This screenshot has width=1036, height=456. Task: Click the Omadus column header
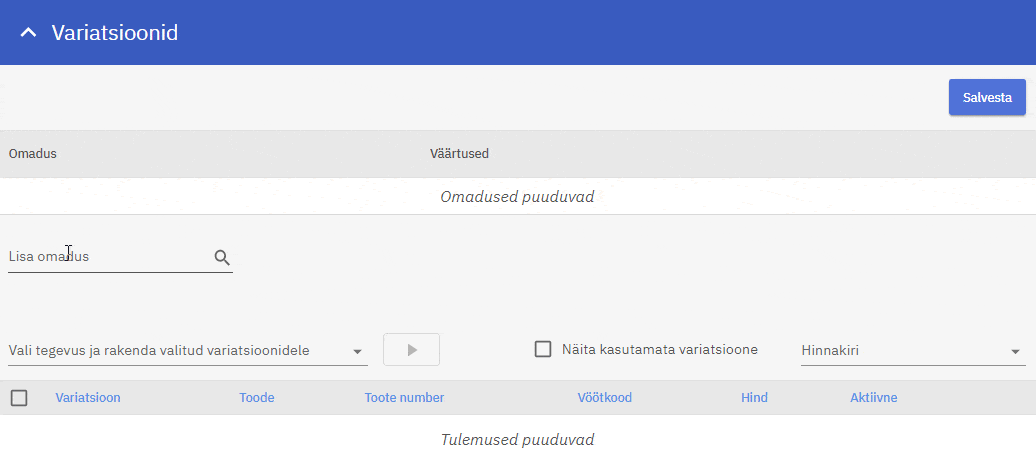[x=33, y=154]
